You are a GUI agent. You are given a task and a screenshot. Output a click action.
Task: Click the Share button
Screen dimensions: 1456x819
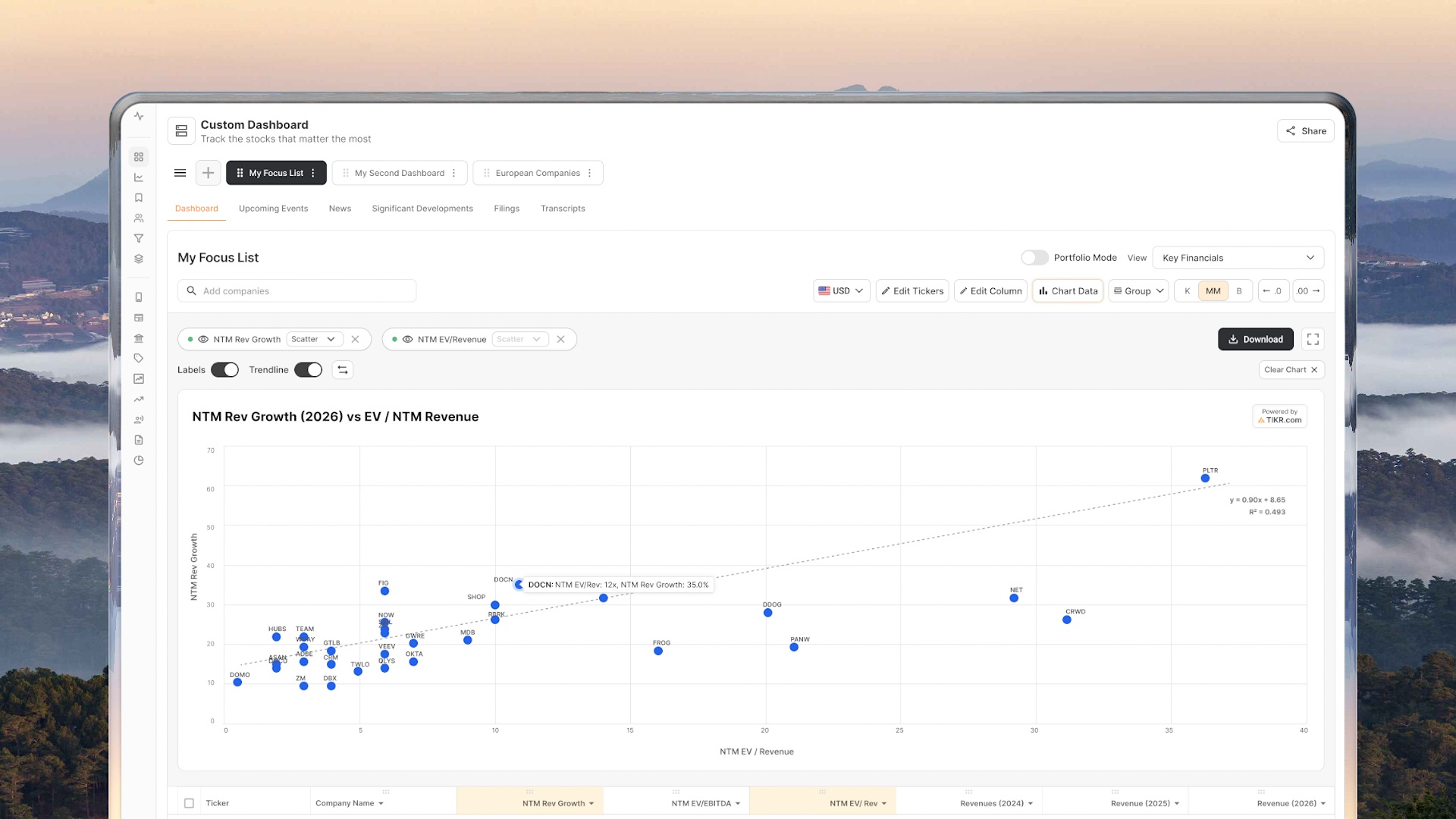1306,131
